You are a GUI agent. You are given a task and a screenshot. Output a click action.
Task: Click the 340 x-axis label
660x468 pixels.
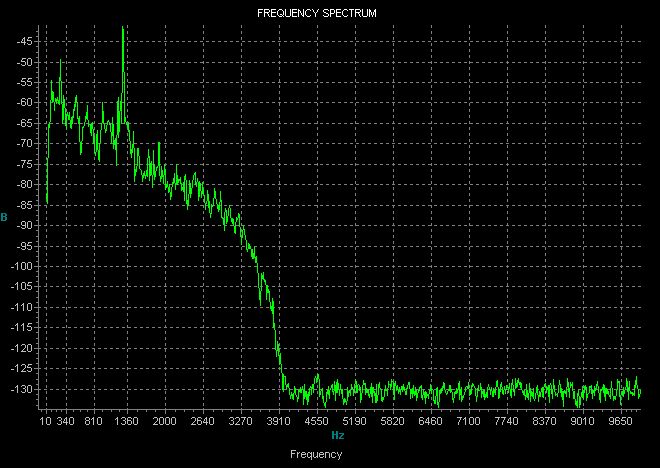tap(65, 421)
